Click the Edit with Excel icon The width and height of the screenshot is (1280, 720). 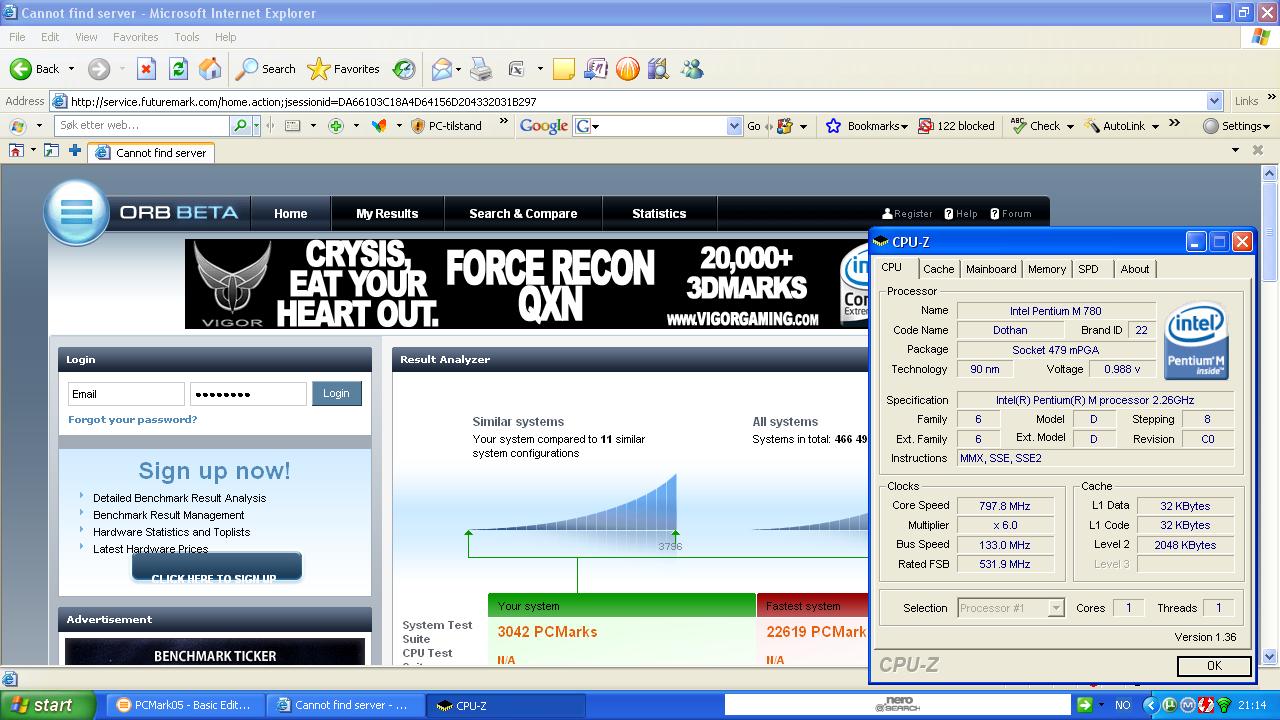[x=516, y=69]
